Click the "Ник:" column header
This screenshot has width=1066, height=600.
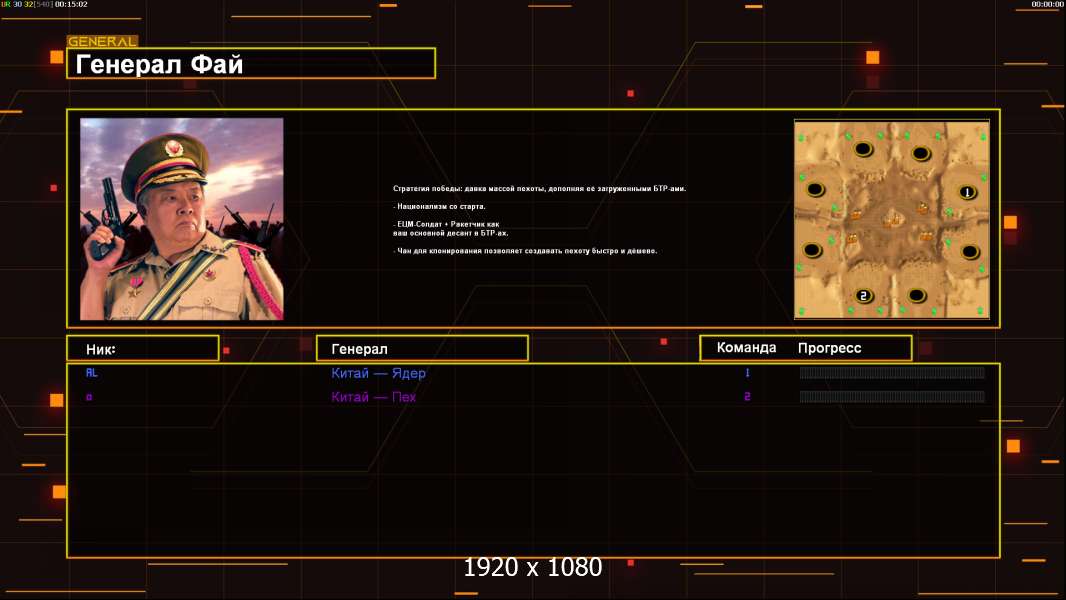point(143,349)
